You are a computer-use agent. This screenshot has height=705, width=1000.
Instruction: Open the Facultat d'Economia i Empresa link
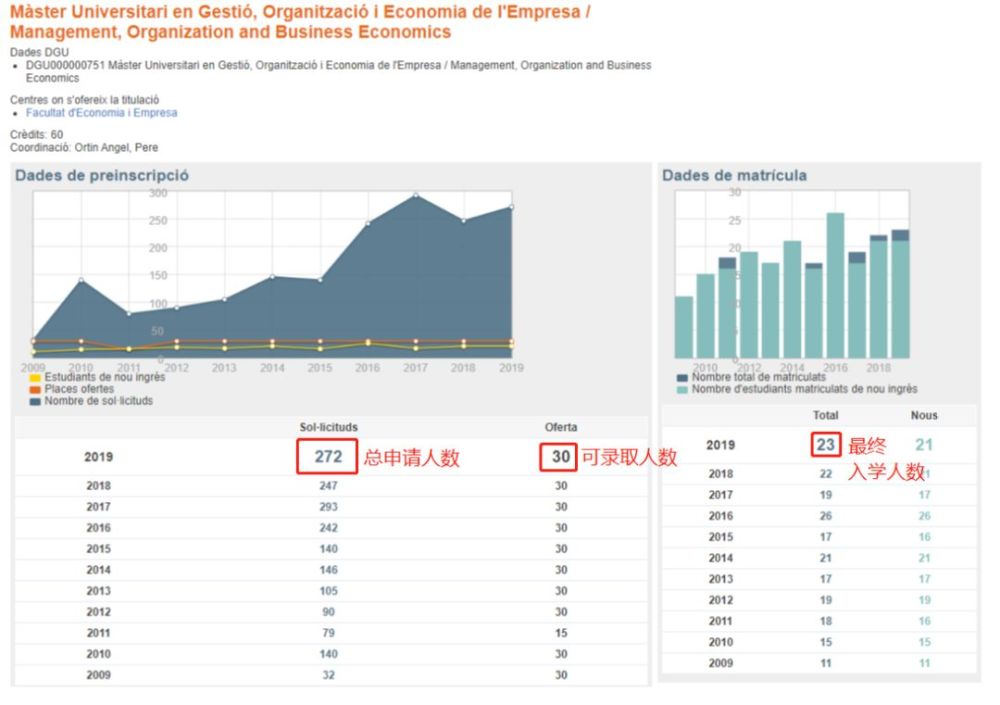coord(101,113)
